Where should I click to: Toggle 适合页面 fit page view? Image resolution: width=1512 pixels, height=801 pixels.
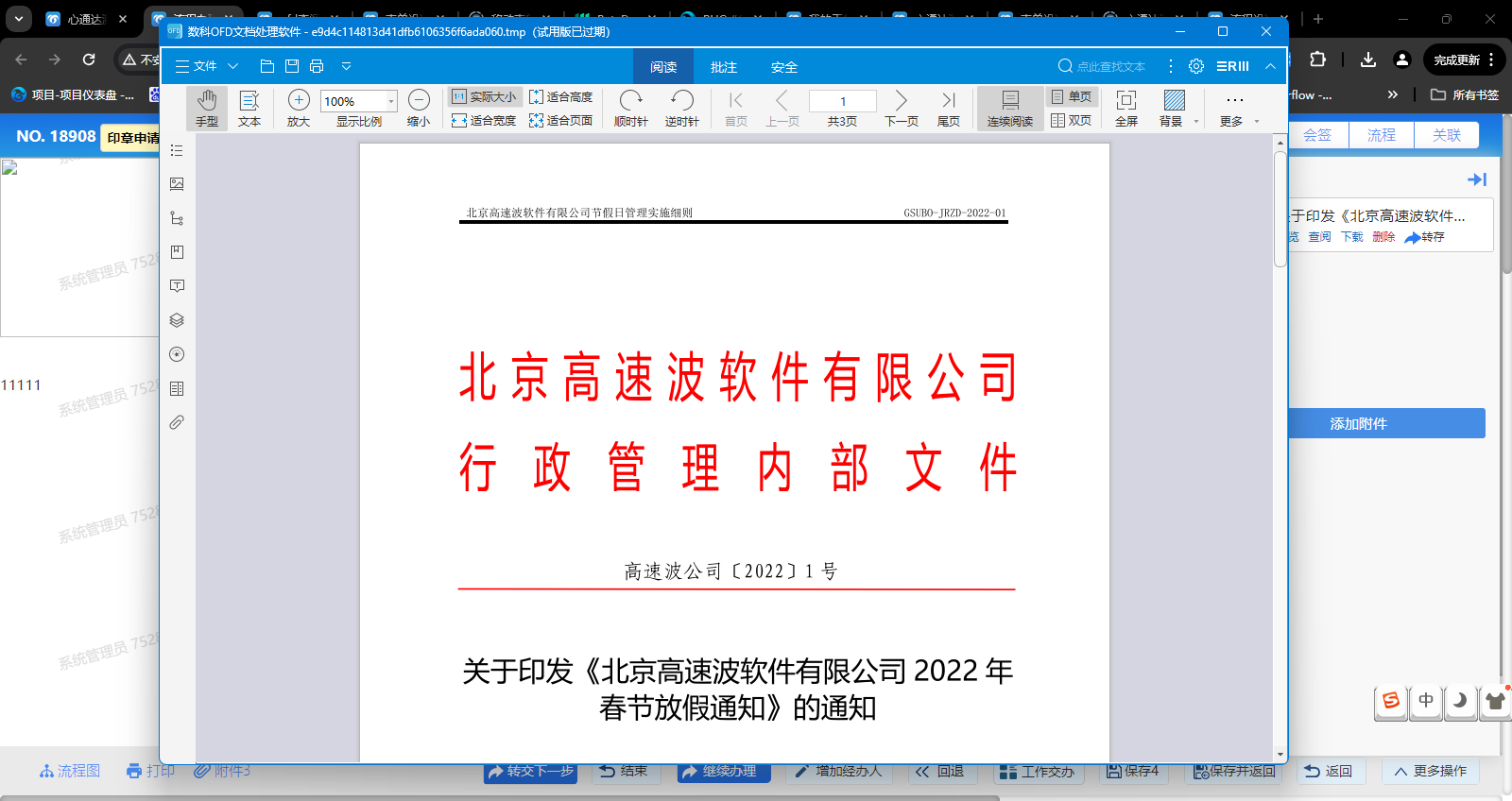click(x=561, y=120)
